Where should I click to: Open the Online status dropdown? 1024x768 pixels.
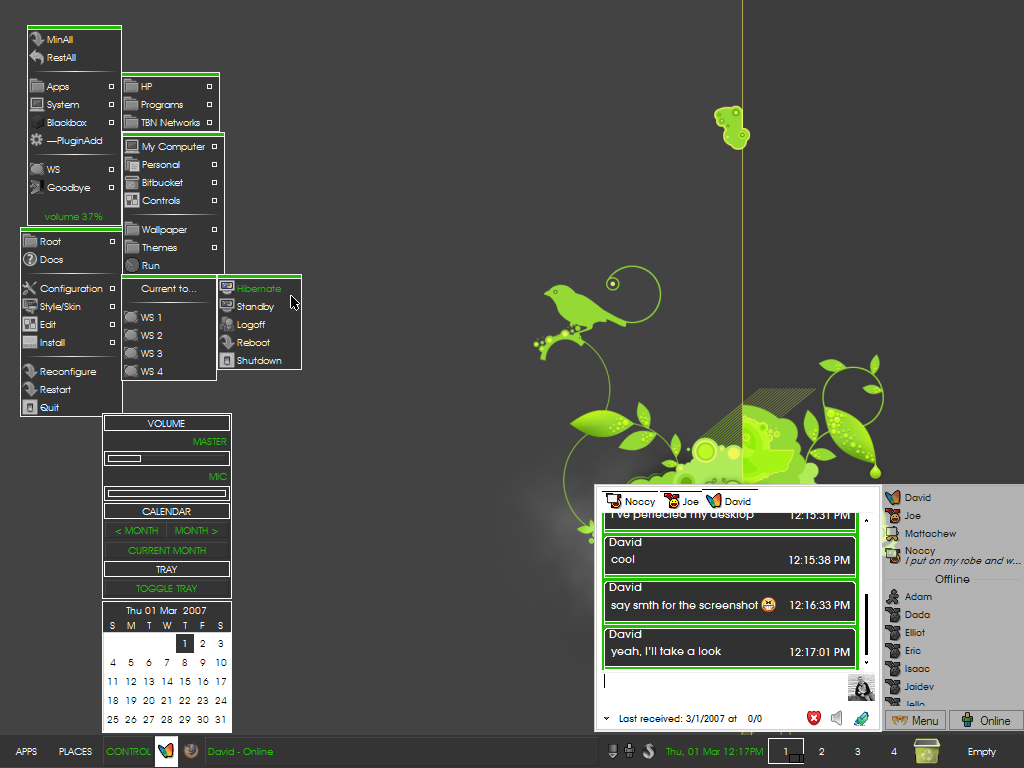point(986,720)
